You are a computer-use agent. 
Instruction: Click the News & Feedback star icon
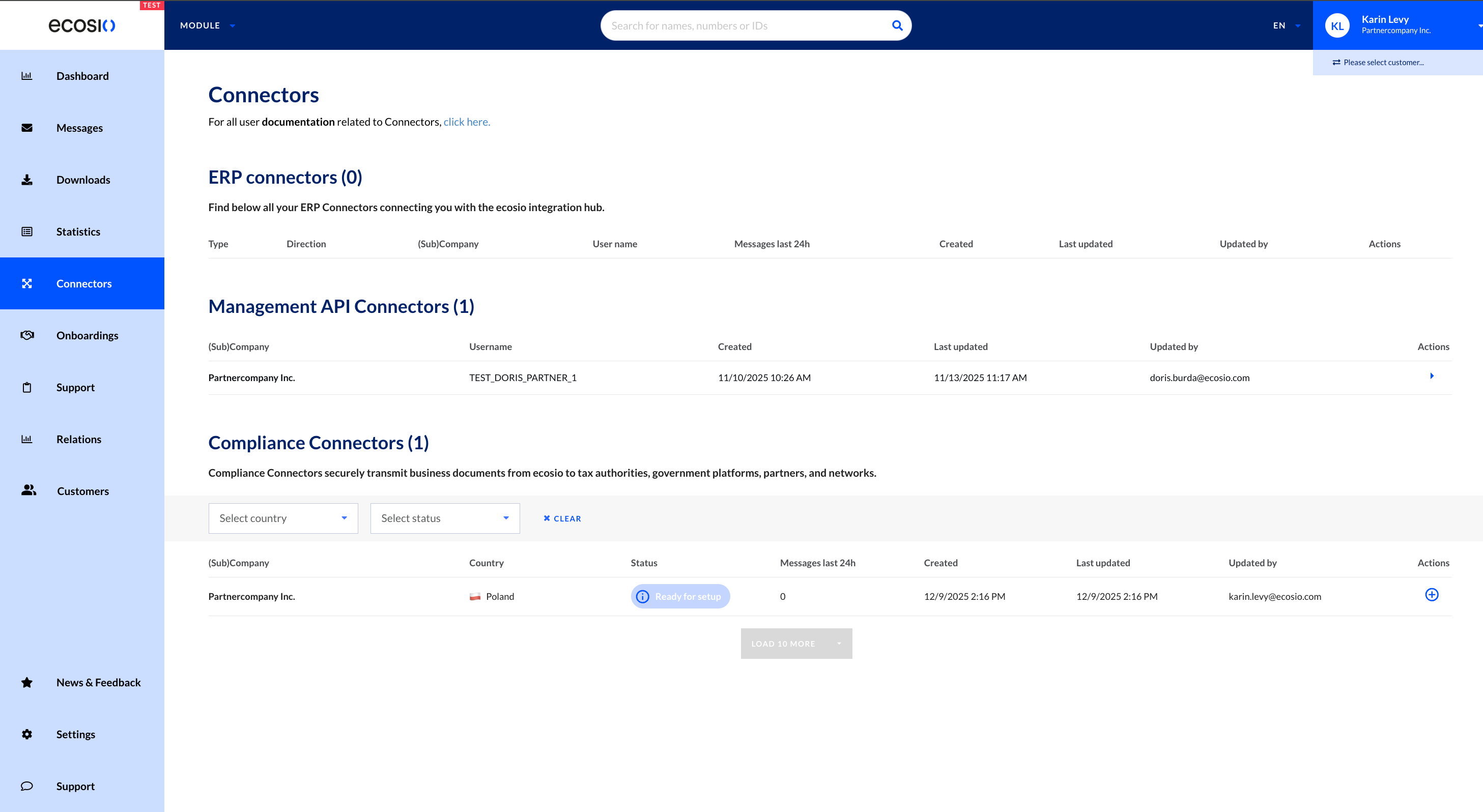click(27, 682)
